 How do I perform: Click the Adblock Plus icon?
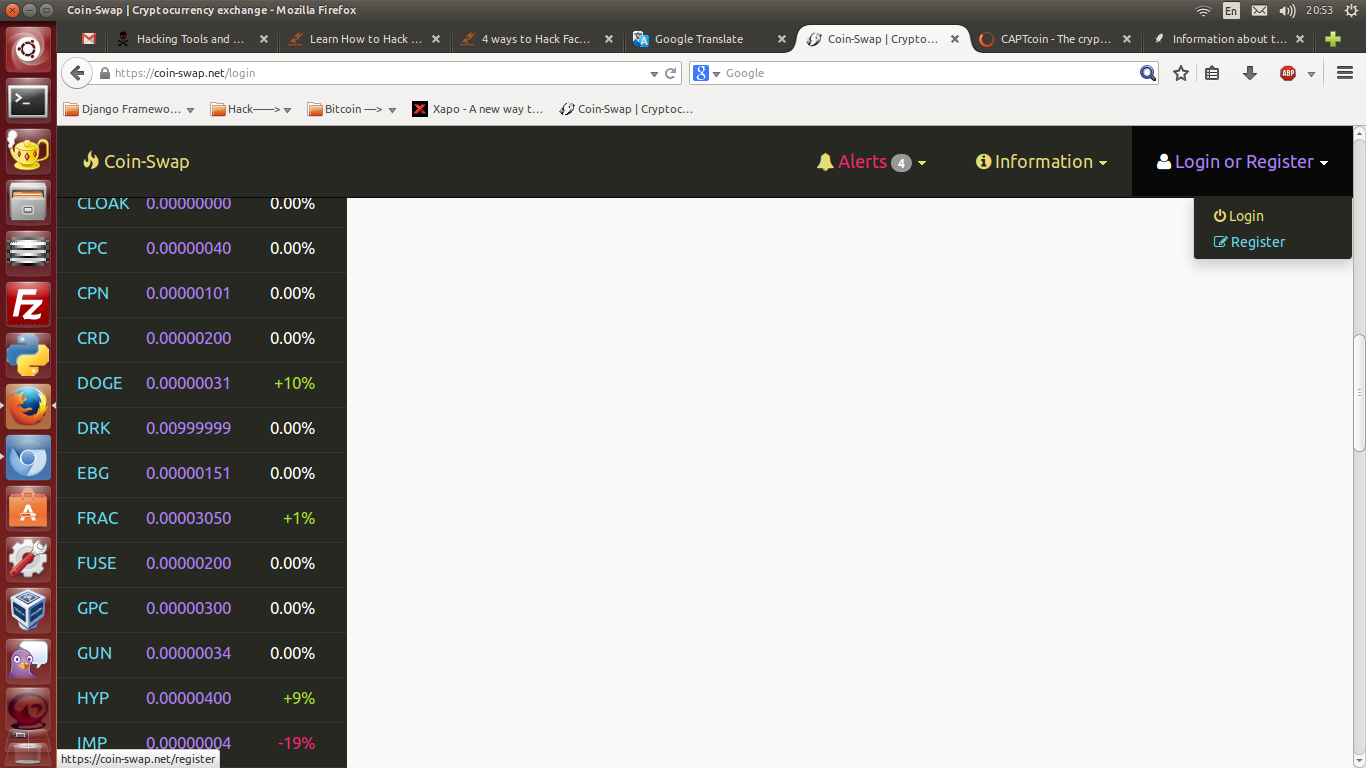click(1288, 73)
